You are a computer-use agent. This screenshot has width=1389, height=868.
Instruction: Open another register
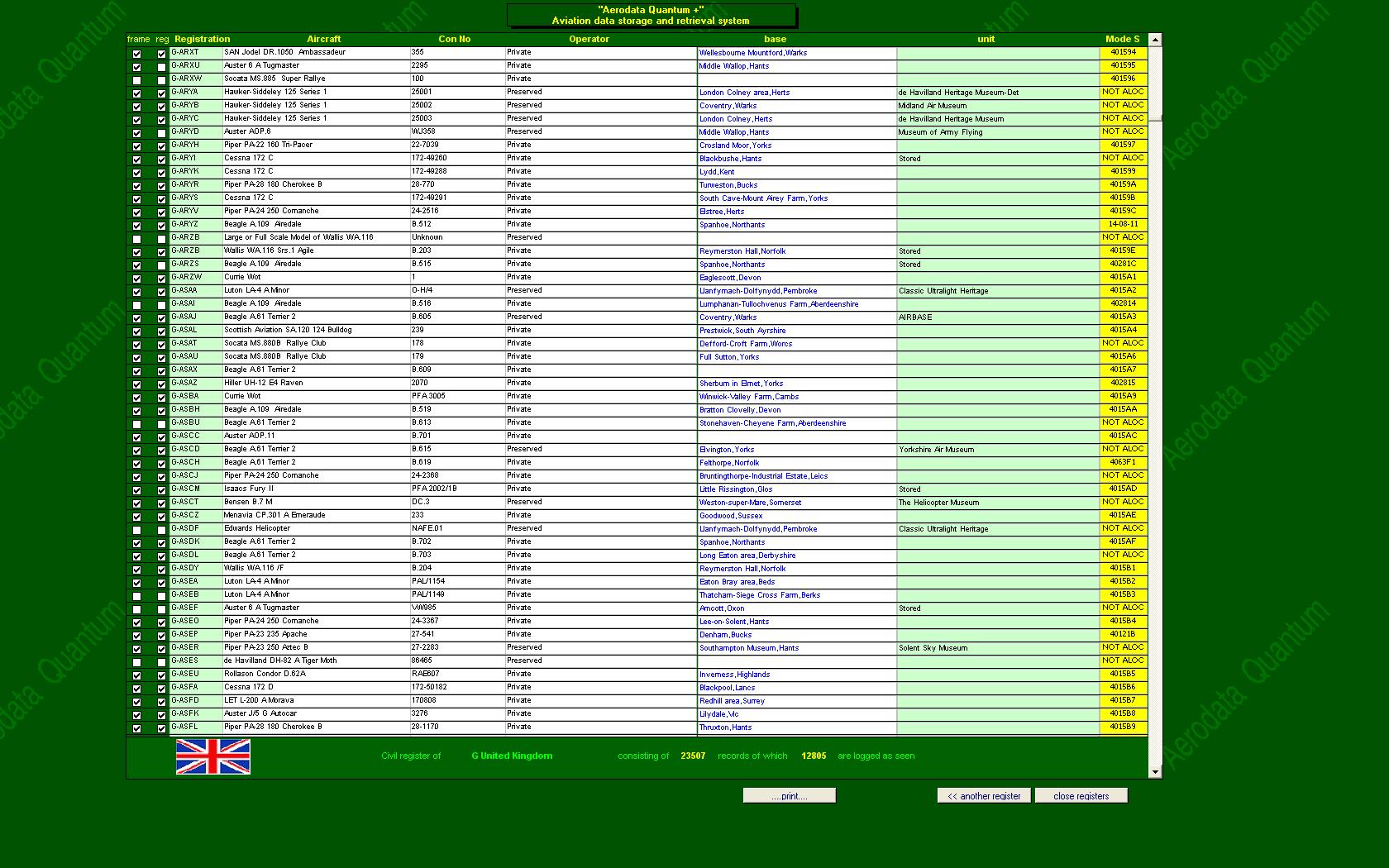[984, 796]
